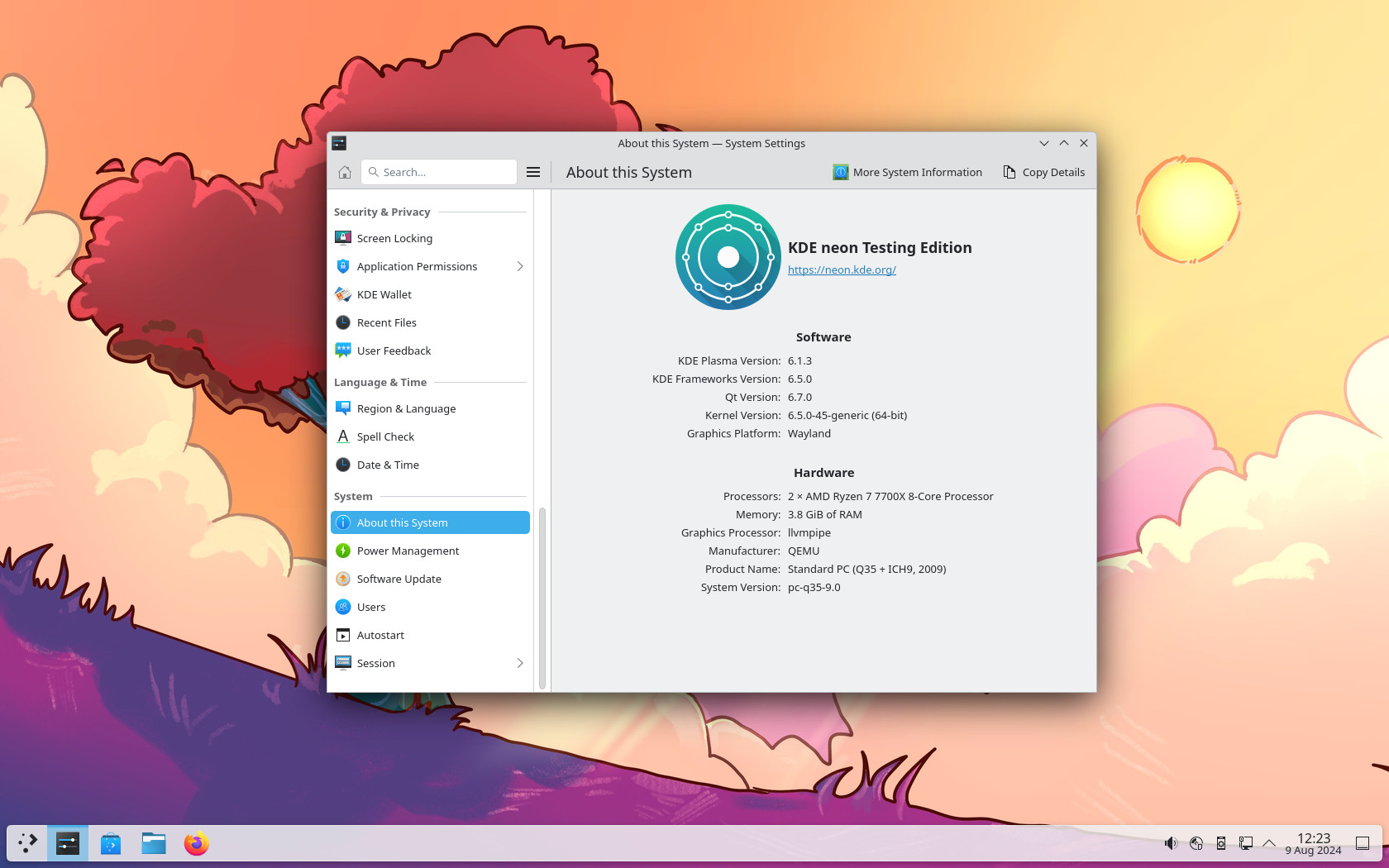The height and width of the screenshot is (868, 1389).
Task: Open the application launcher in taskbar
Action: [x=27, y=843]
